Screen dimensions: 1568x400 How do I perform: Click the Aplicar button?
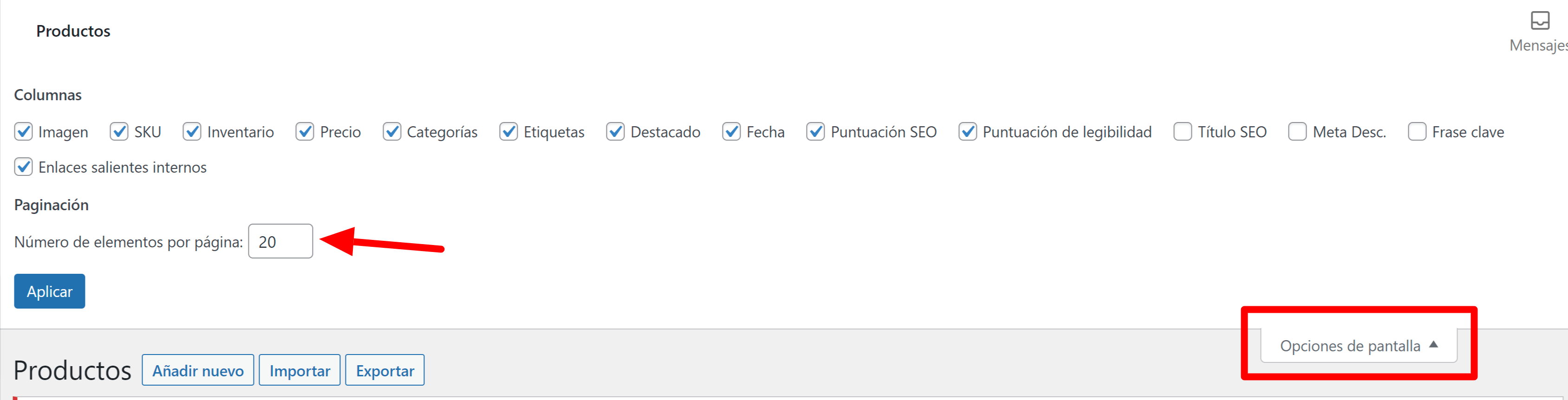(49, 291)
